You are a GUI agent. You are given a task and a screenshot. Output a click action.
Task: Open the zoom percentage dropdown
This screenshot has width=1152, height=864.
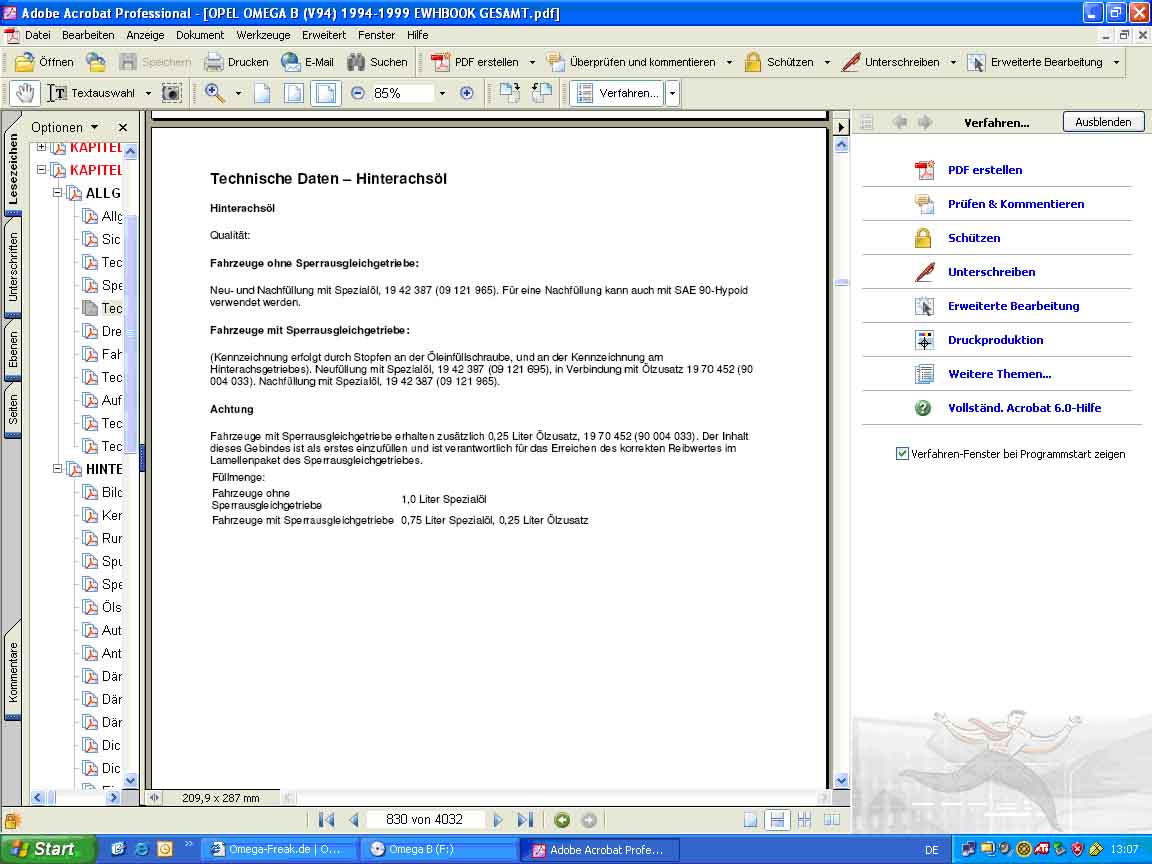(x=442, y=93)
